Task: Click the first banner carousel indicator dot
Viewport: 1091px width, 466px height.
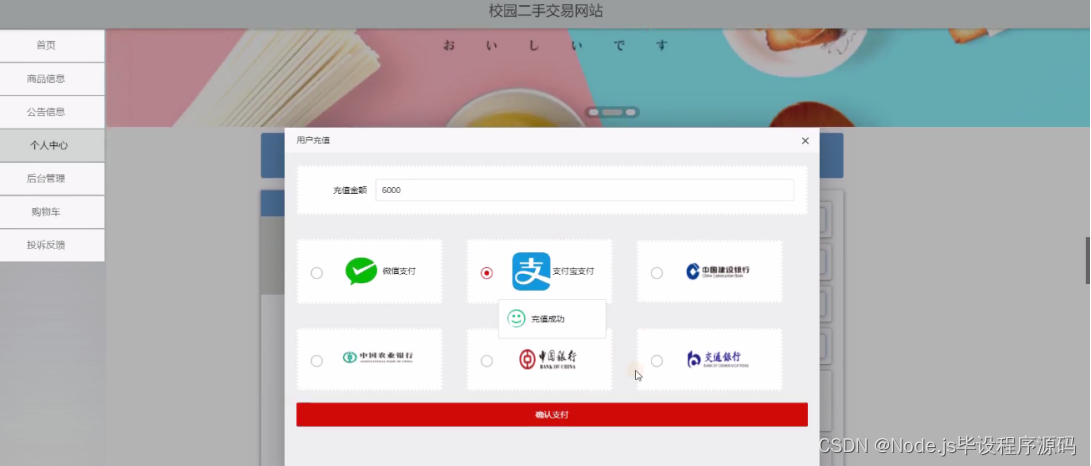Action: [x=594, y=112]
